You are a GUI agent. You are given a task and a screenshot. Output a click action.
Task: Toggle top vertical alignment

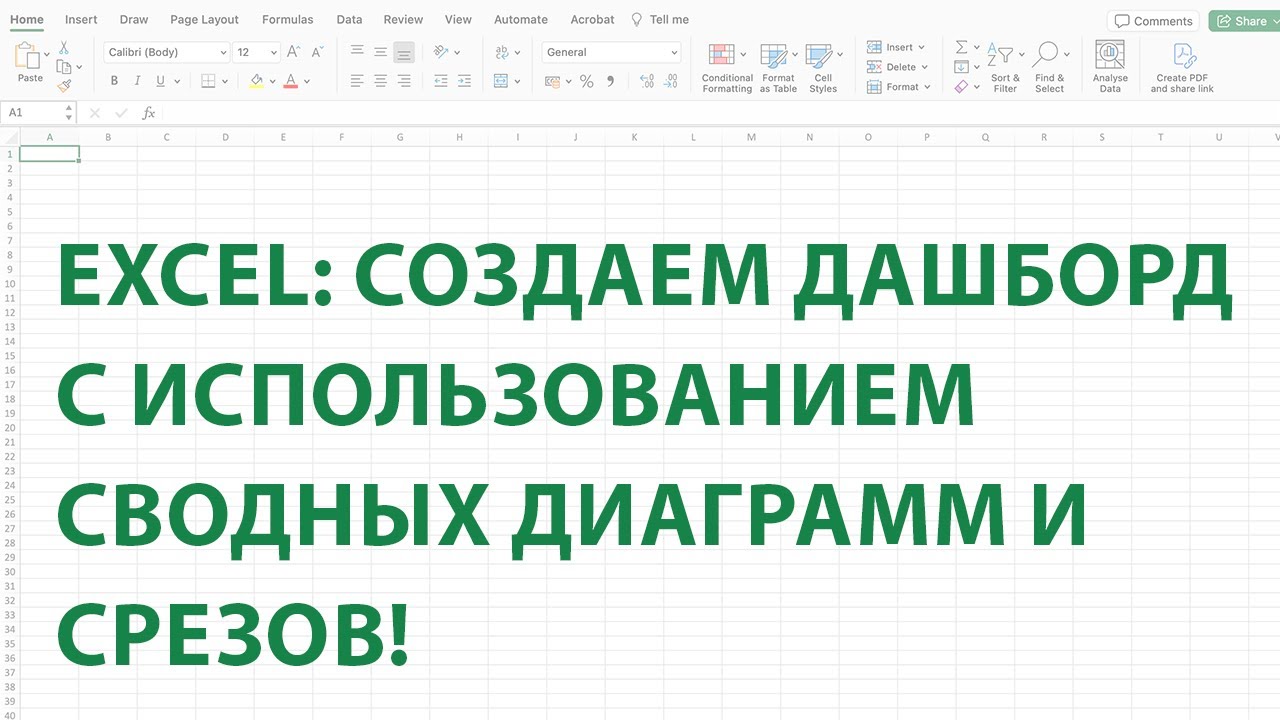(x=357, y=52)
